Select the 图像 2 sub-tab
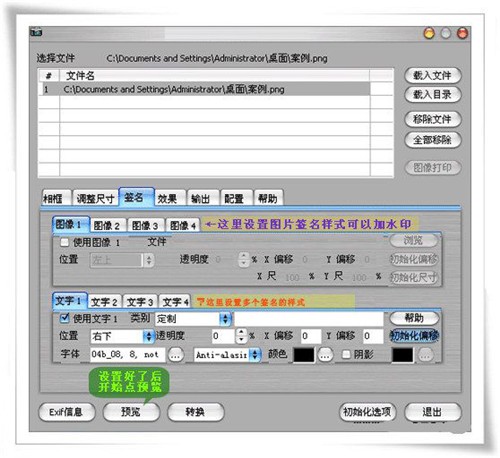The image size is (500, 458). [109, 225]
